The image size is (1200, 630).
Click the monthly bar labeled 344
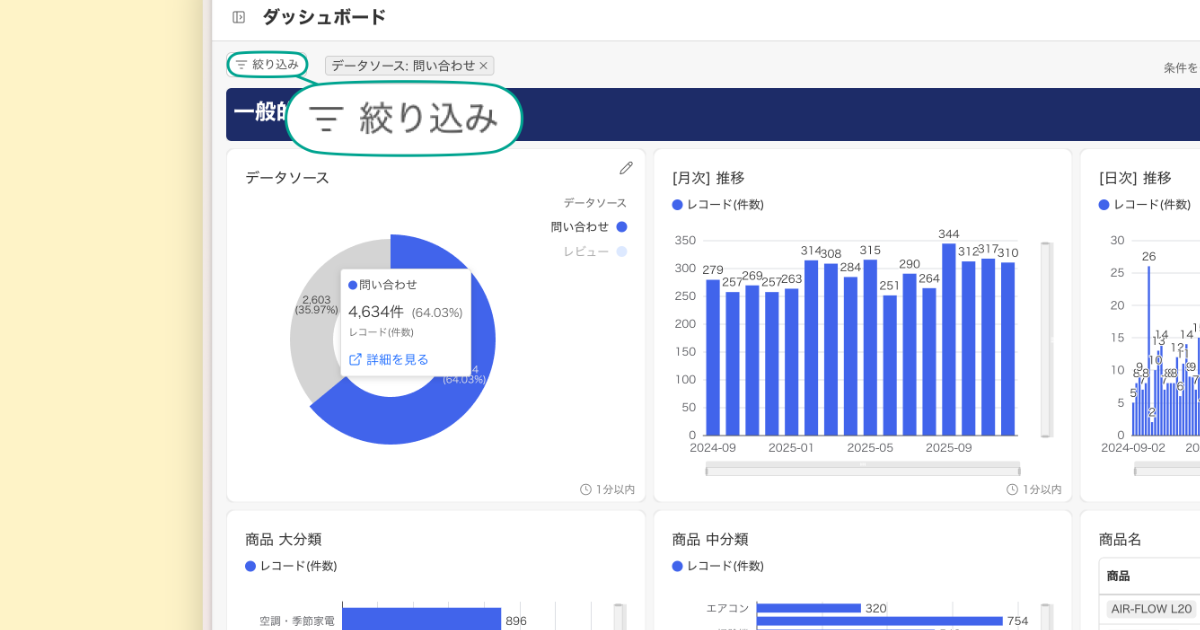click(949, 340)
